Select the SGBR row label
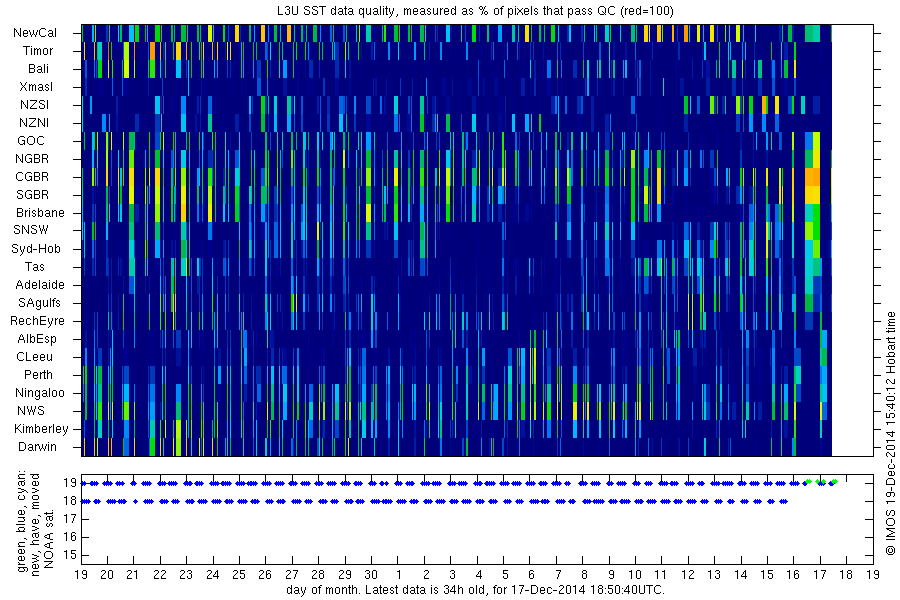The image size is (900, 600). click(32, 195)
